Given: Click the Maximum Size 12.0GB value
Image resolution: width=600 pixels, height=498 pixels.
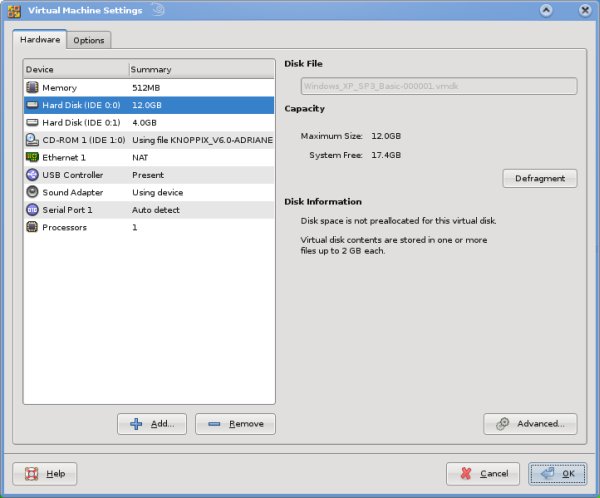Looking at the screenshot, I should (x=386, y=136).
